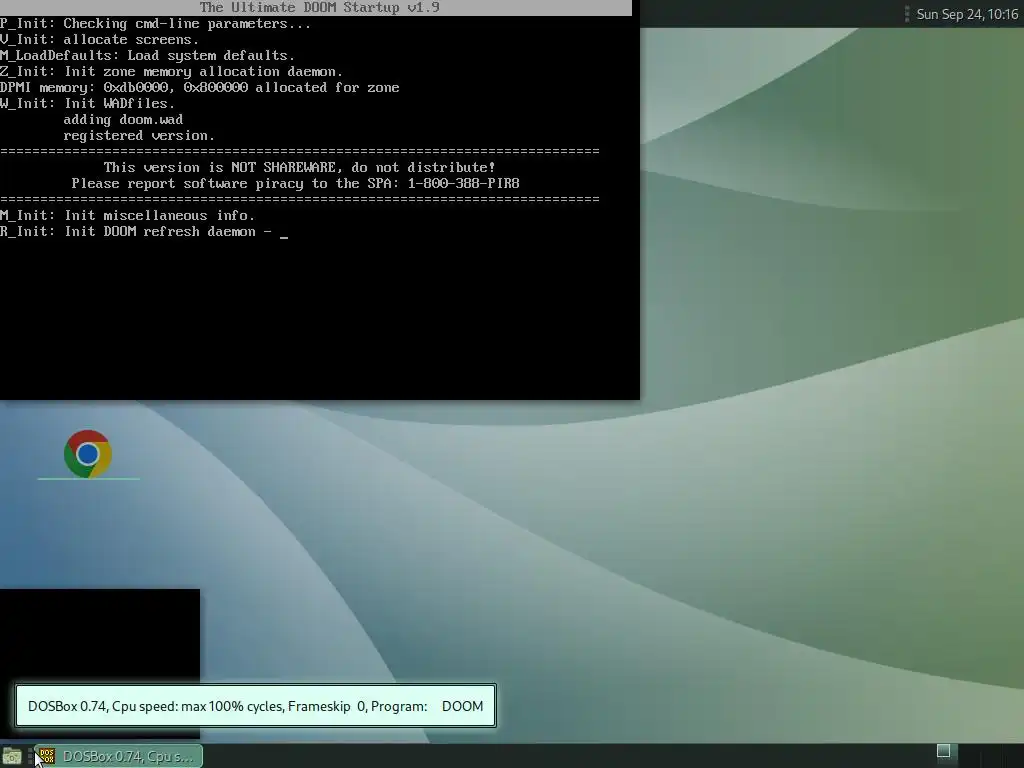
Task: Click the 'M_Init: Init miscellaneous info.' line
Action: [127, 216]
